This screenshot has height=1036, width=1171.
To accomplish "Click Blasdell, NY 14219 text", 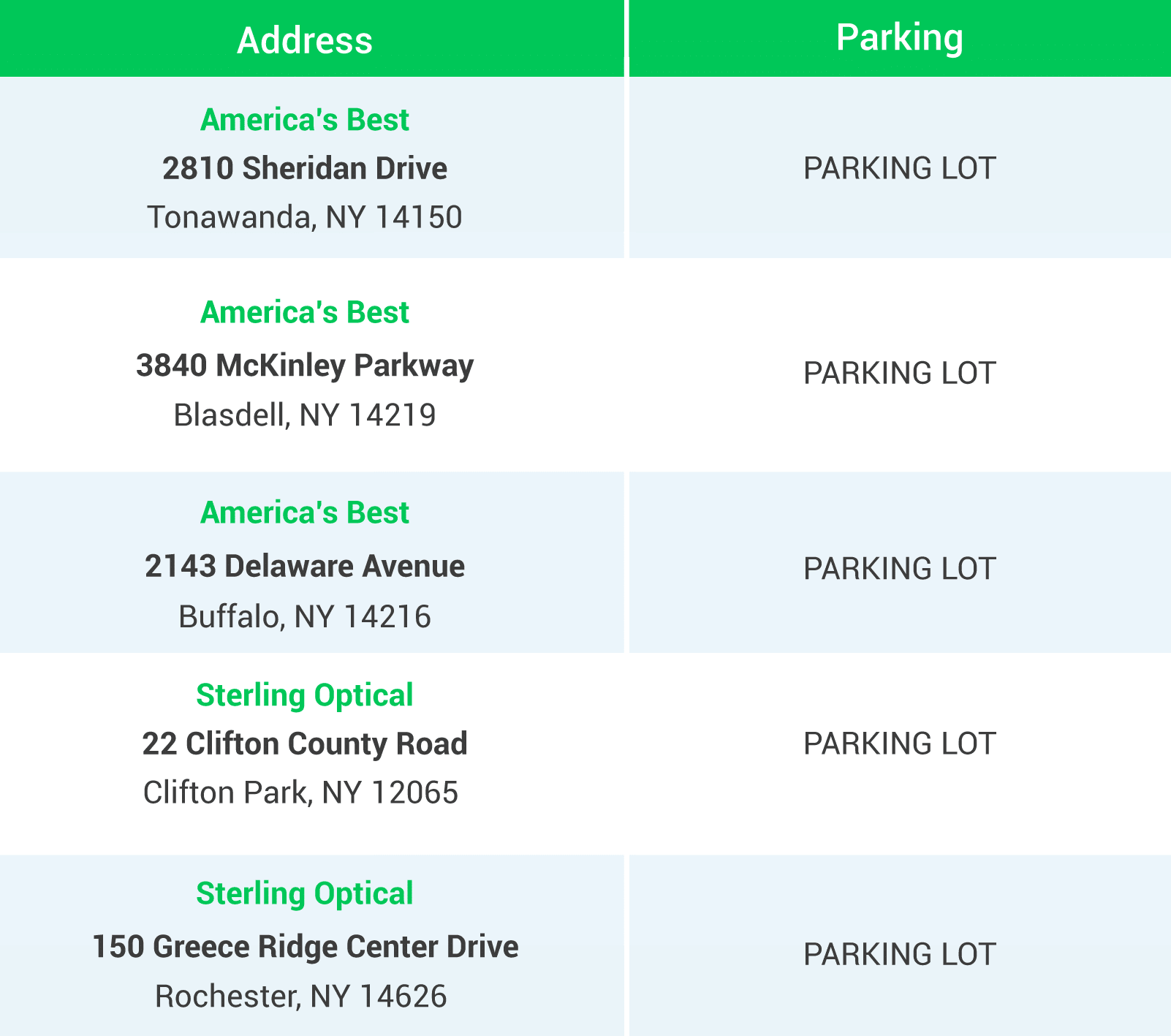I will [305, 415].
